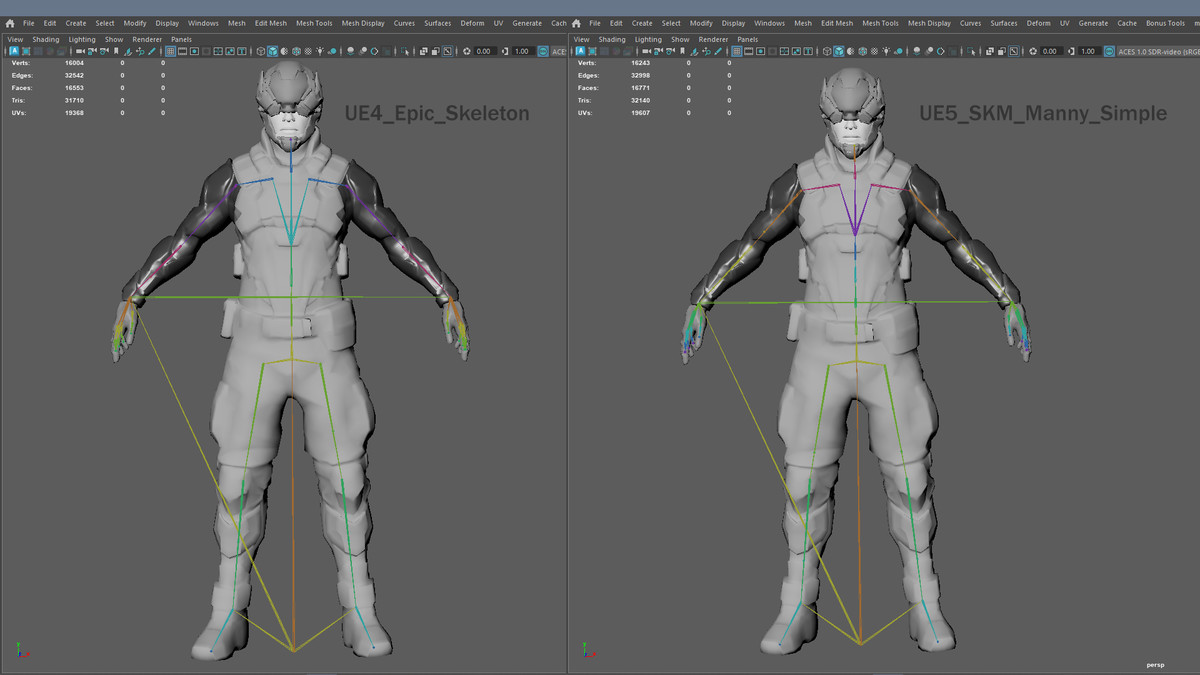This screenshot has width=1200, height=675.
Task: Toggle use all lights icon in right viewport
Action: click(886, 51)
